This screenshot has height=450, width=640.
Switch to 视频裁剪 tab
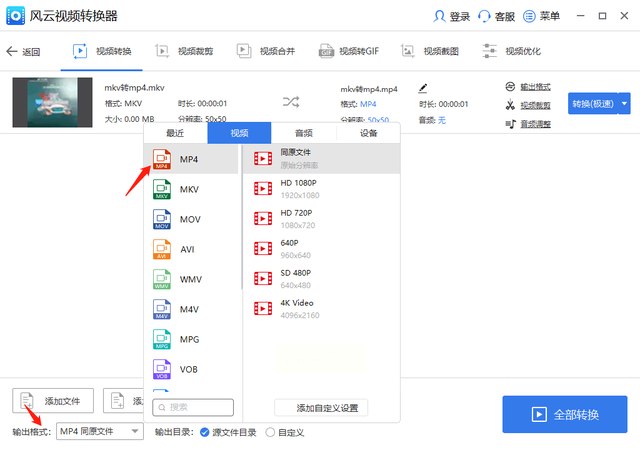(x=184, y=51)
